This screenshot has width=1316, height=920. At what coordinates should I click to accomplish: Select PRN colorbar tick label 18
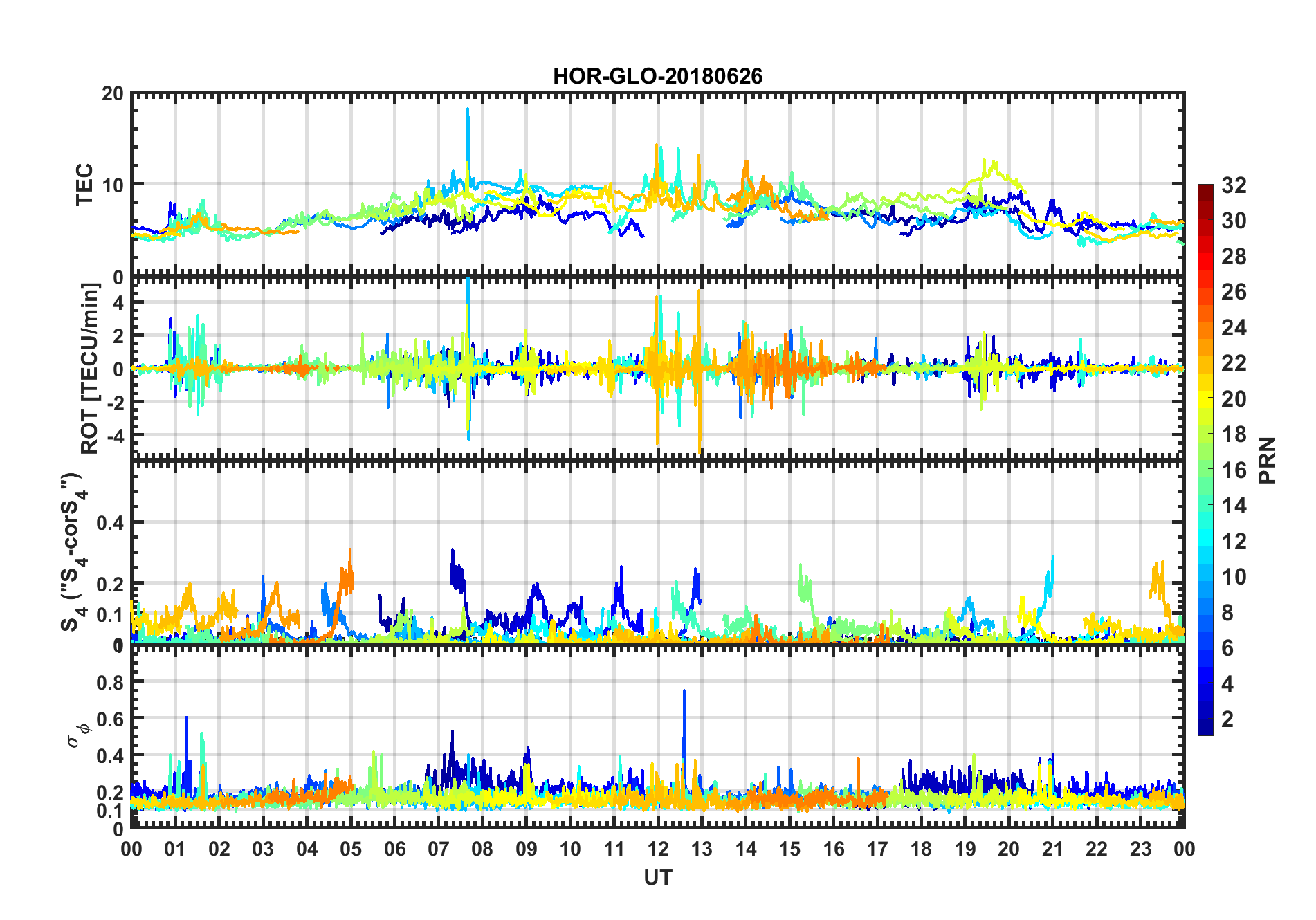pos(1234,434)
